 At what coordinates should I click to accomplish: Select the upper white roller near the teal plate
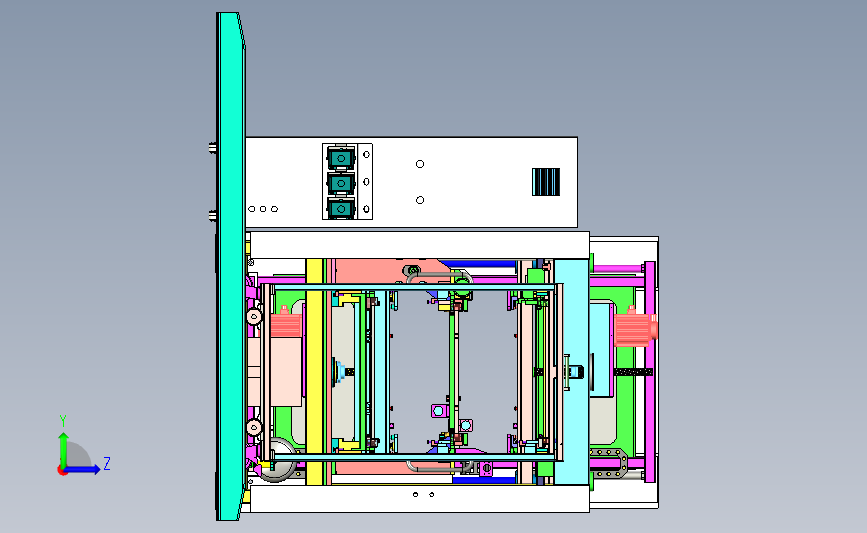[x=254, y=317]
